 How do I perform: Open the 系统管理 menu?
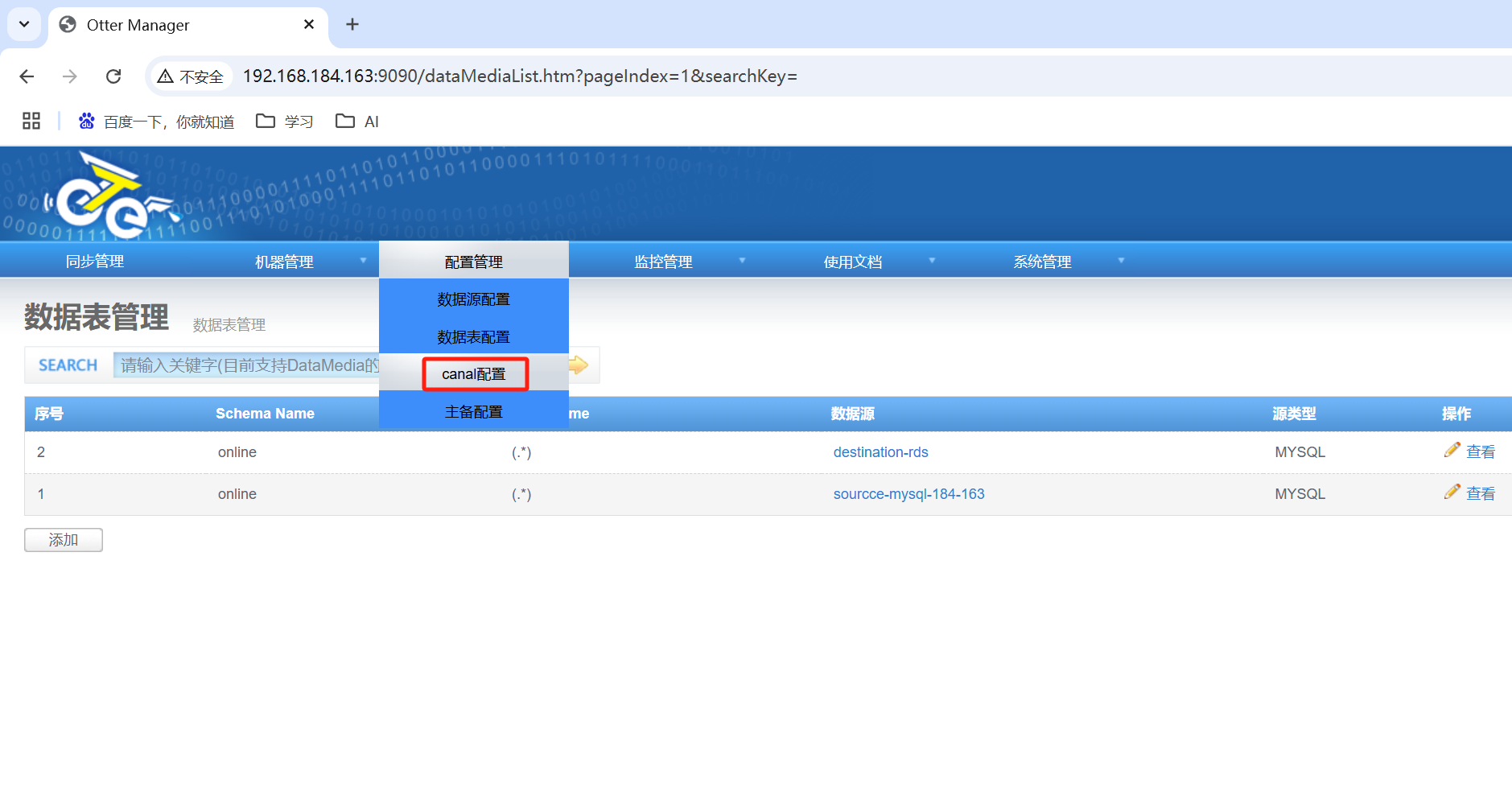tap(1042, 262)
